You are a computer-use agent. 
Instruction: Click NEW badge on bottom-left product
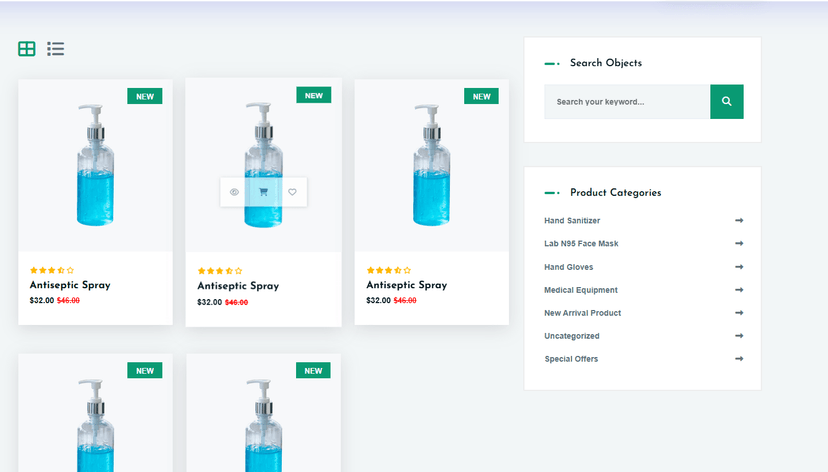[x=145, y=371]
